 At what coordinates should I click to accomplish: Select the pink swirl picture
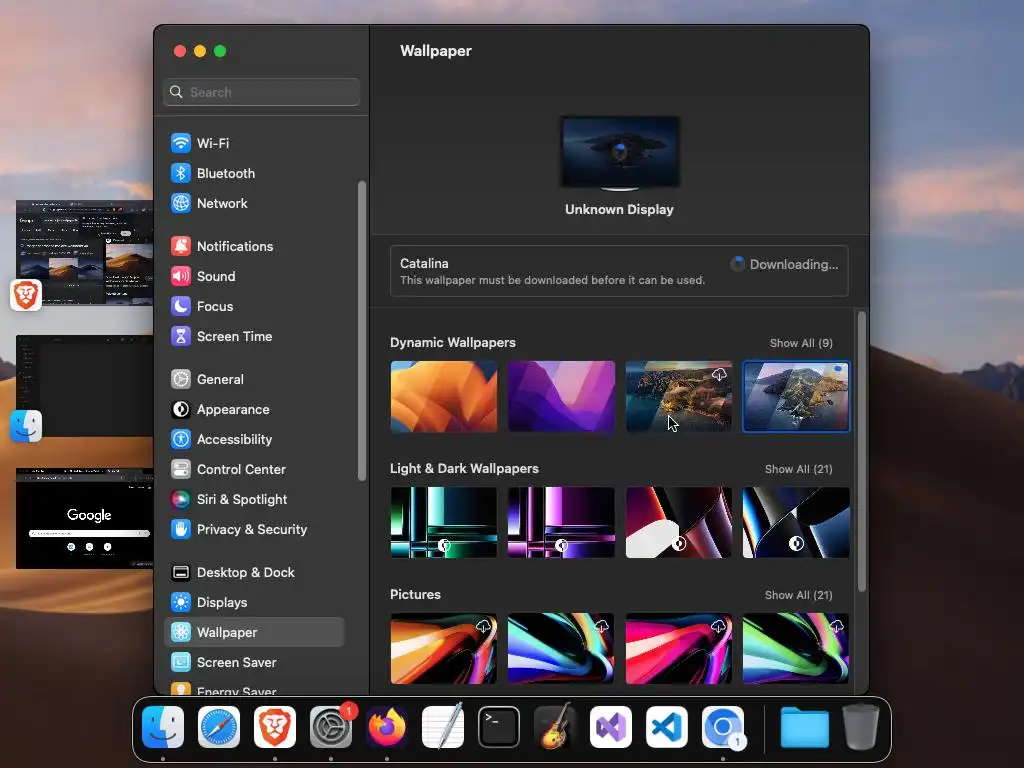point(679,648)
